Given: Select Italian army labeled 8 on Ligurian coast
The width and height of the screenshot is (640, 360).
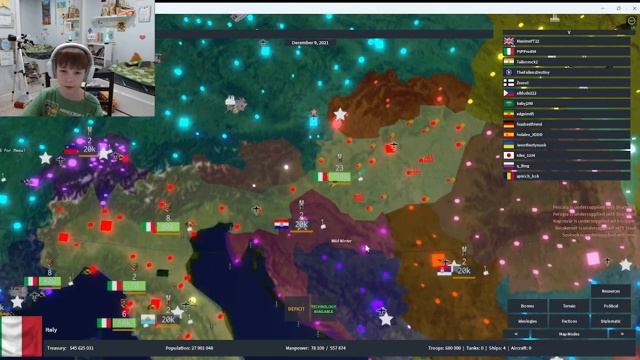Looking at the screenshot, I should [x=42, y=281].
